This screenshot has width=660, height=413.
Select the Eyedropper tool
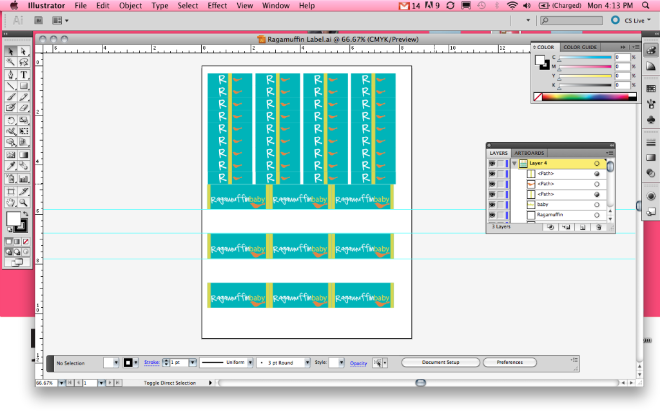(x=11, y=166)
